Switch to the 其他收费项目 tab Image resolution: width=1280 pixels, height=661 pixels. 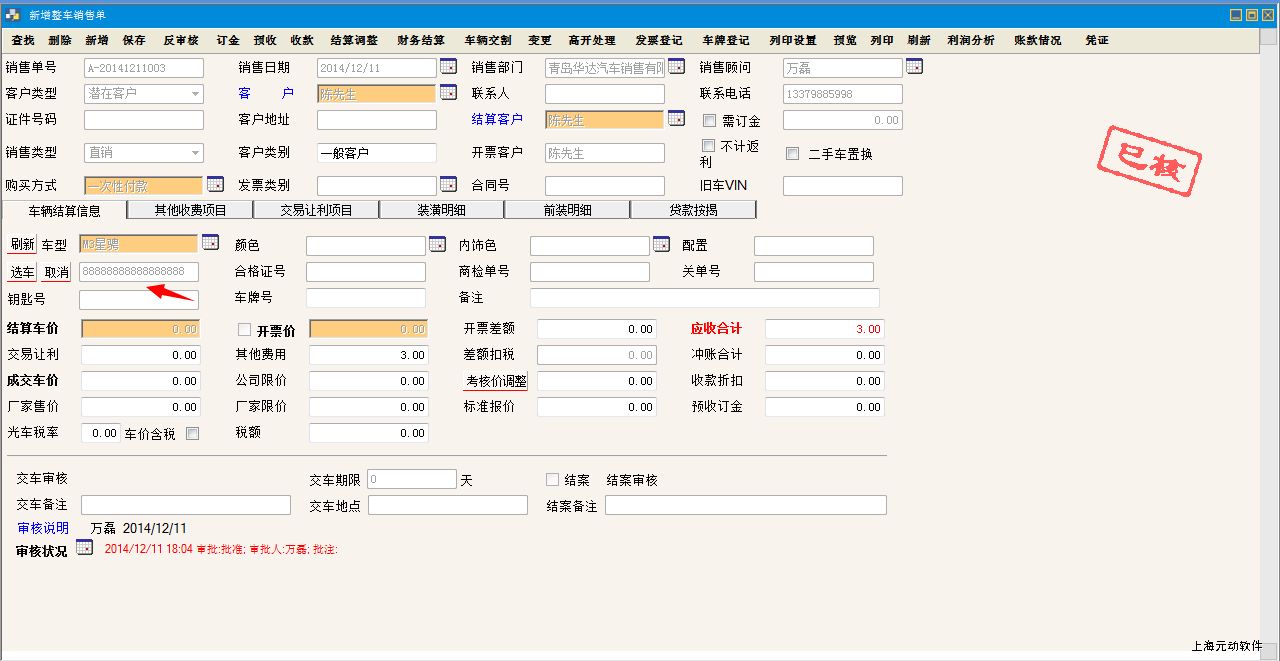[x=190, y=210]
